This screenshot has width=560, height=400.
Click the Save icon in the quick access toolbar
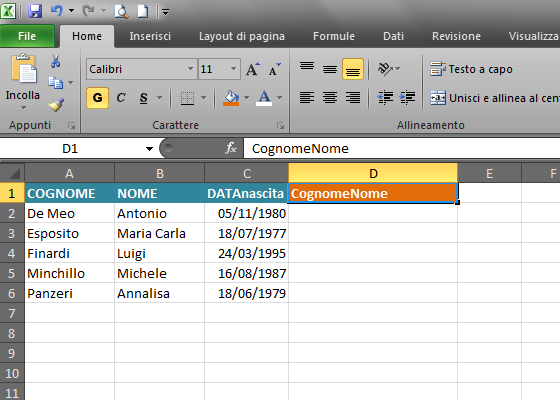click(35, 11)
